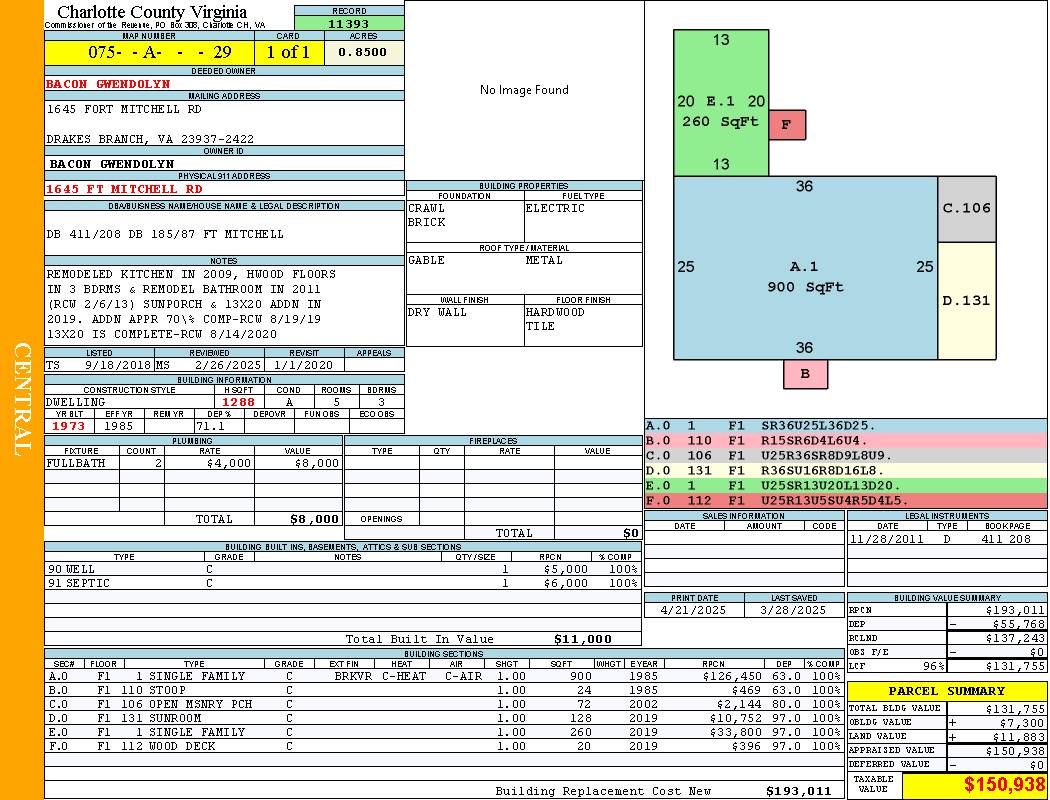
Task: Click the No Image Found placeholder
Action: 524,90
